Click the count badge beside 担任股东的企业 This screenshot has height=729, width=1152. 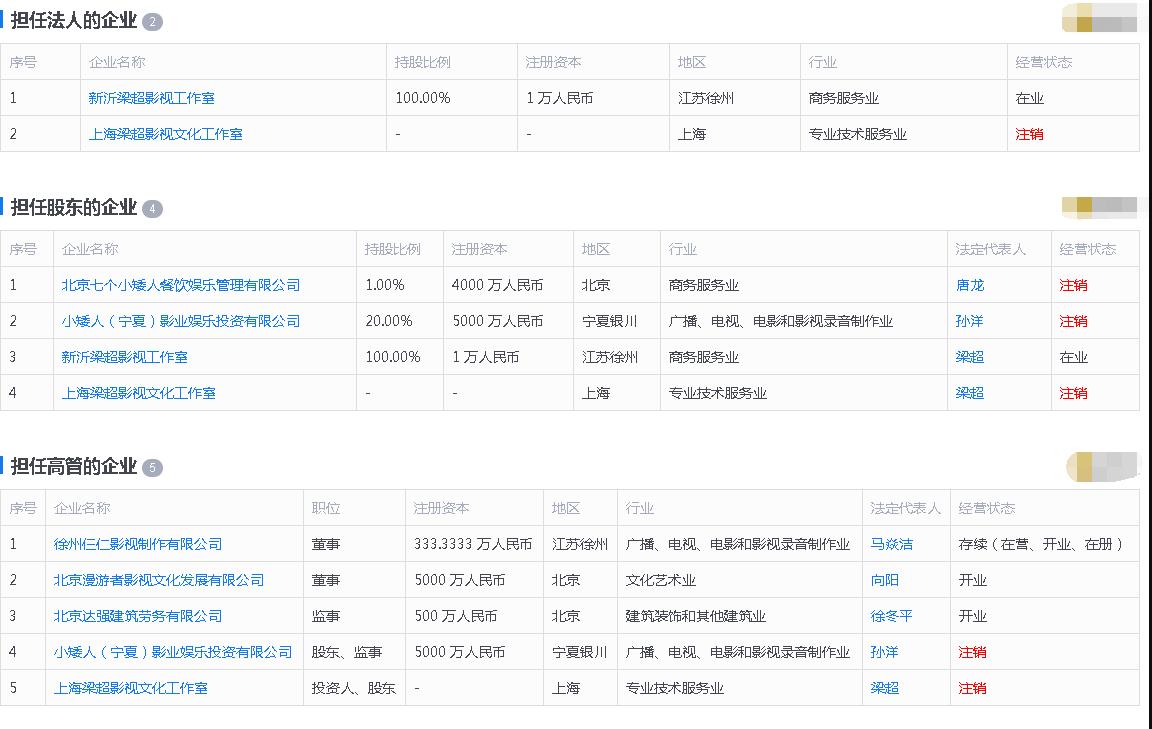[x=152, y=209]
